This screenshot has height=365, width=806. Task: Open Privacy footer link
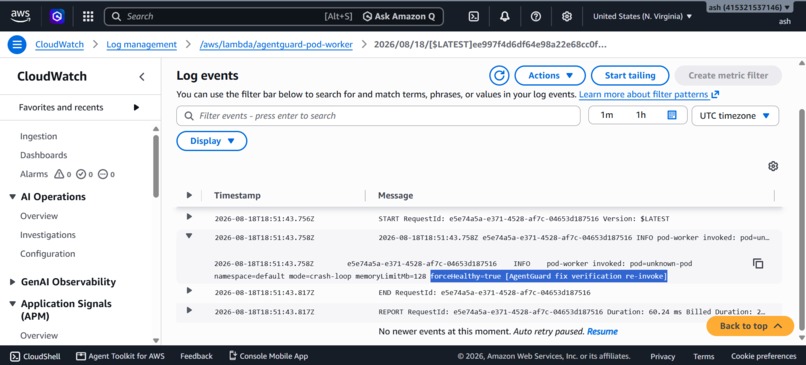pos(663,356)
